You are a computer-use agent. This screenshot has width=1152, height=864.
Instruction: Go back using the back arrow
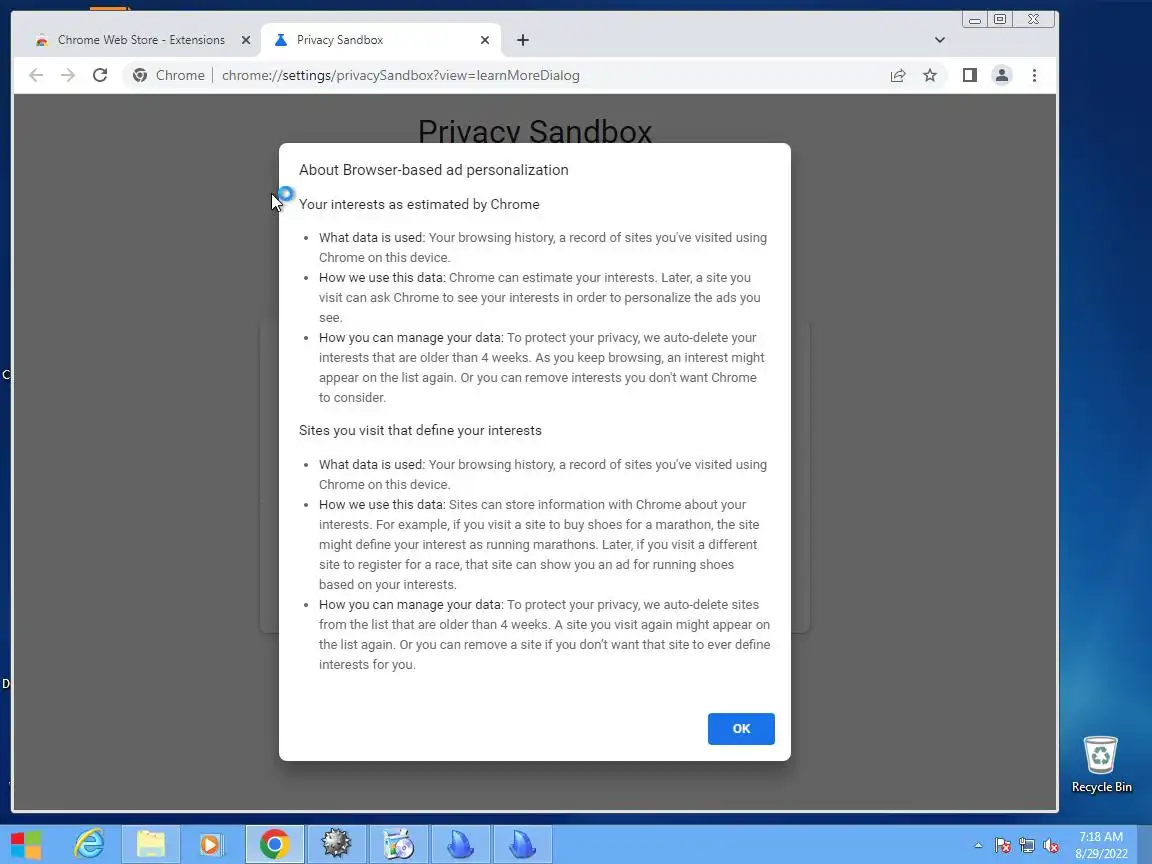[36, 75]
